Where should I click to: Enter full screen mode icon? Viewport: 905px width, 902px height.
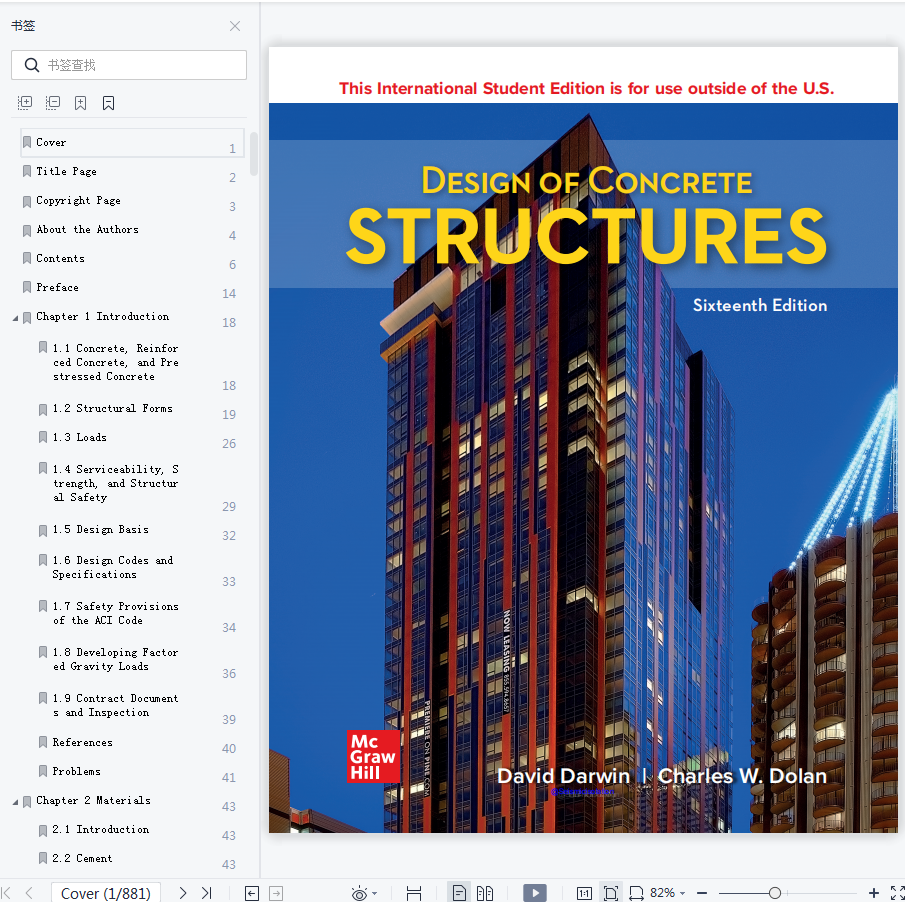[897, 893]
